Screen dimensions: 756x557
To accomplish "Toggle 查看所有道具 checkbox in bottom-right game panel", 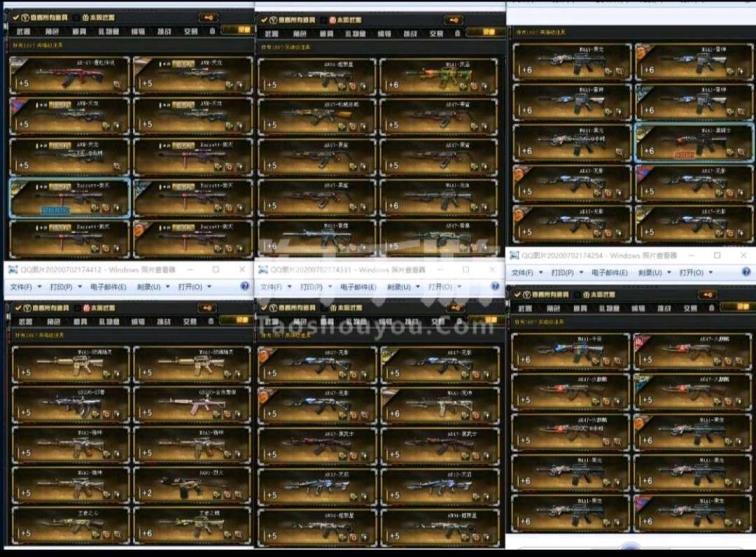I will click(517, 295).
